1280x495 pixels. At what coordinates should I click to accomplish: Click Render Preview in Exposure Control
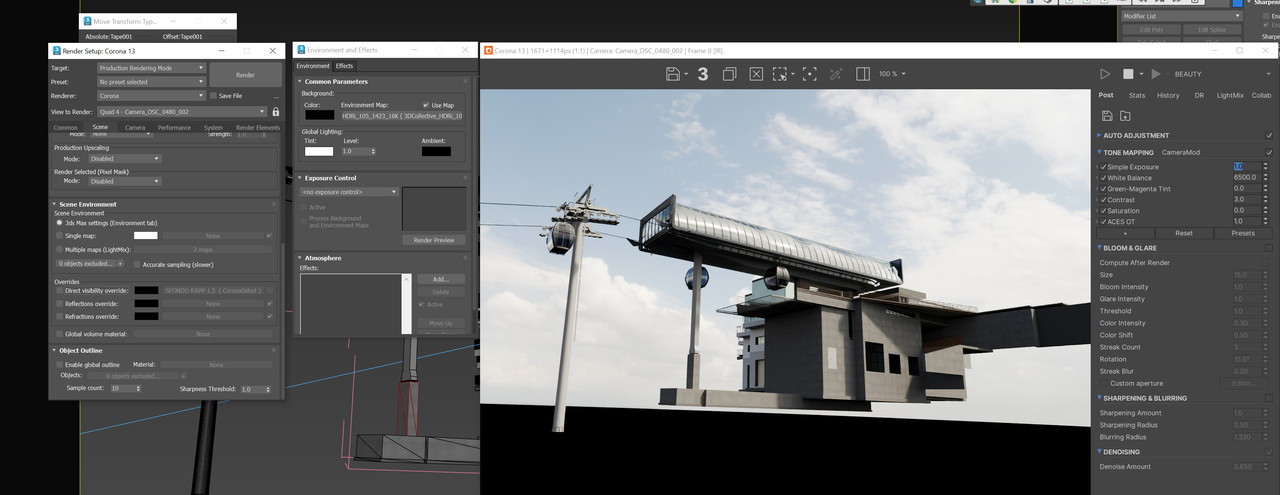coord(434,240)
